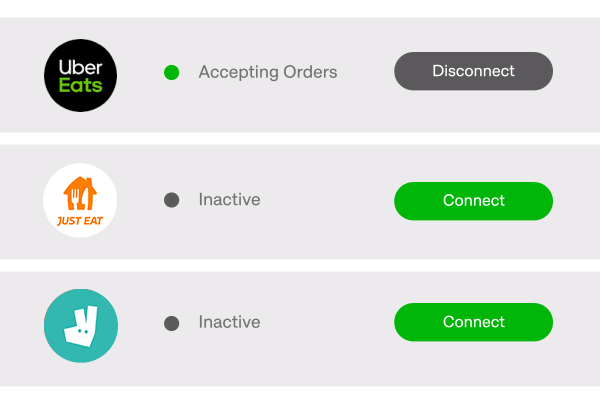The image size is (600, 400).
Task: Click the Just Eat logo
Action: click(x=81, y=201)
